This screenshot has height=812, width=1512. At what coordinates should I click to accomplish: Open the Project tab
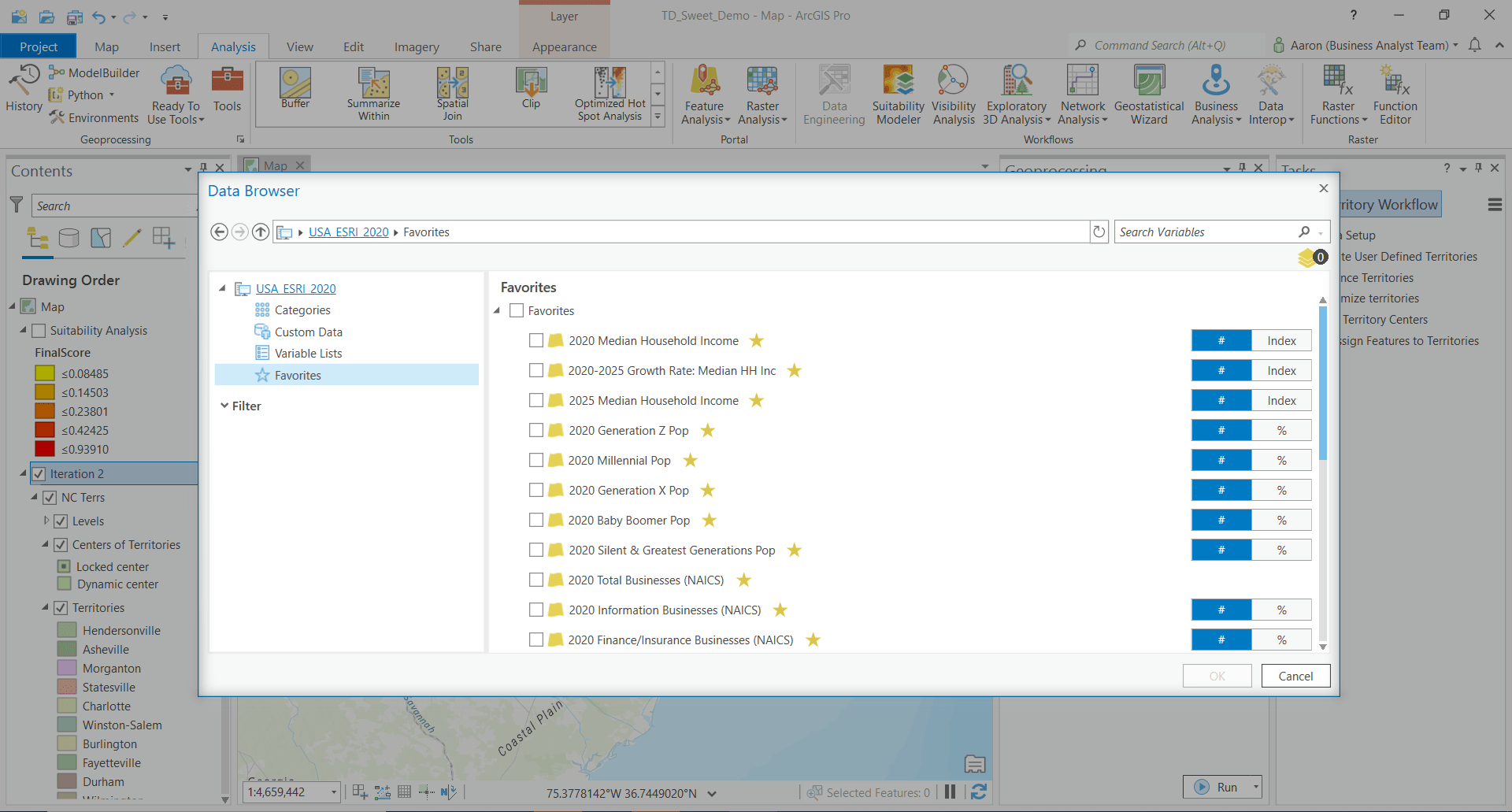click(x=39, y=46)
